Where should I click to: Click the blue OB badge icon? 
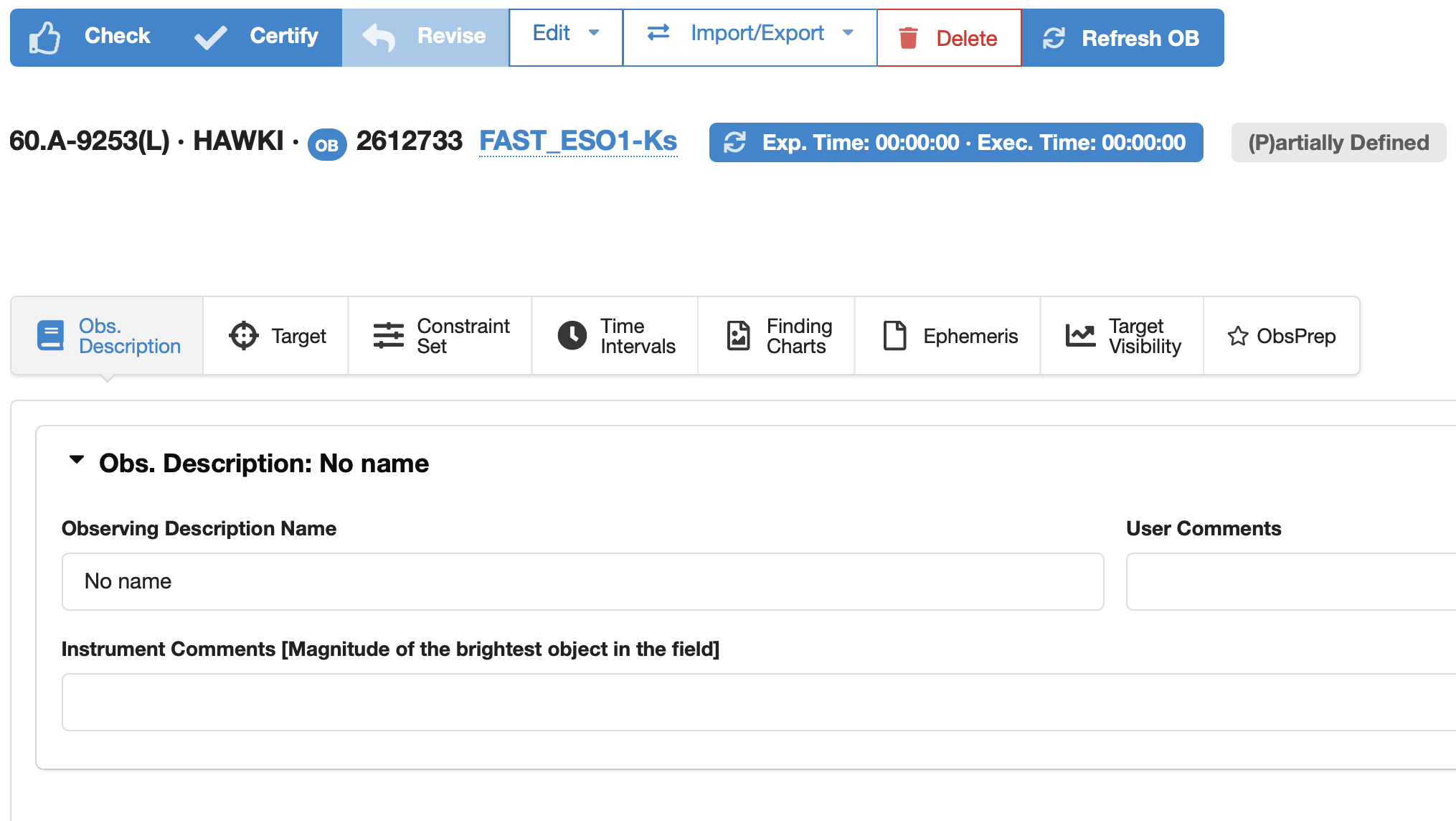tap(326, 145)
